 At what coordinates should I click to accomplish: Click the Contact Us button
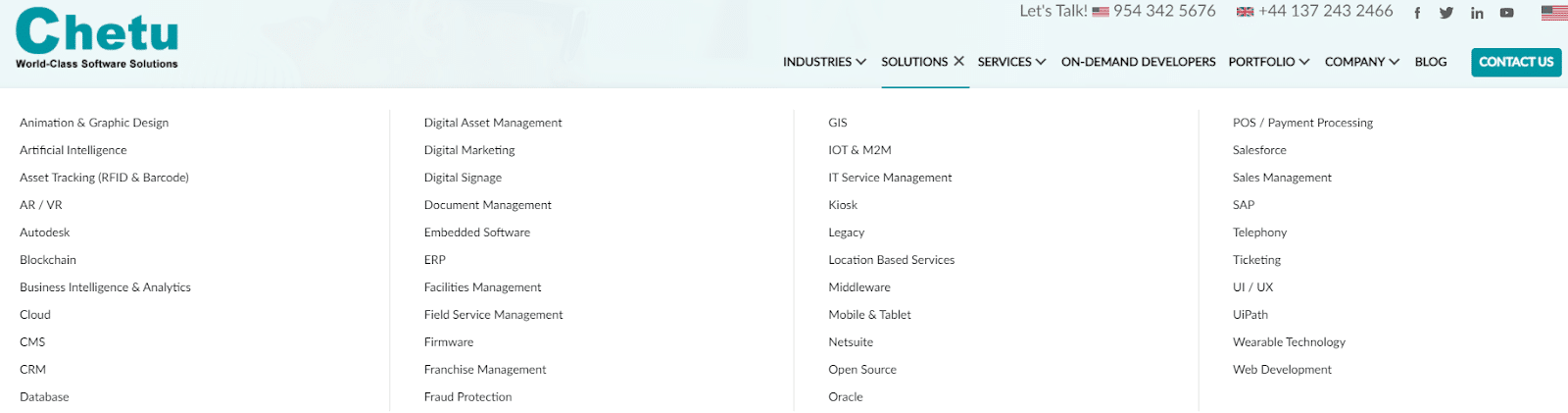point(1516,62)
